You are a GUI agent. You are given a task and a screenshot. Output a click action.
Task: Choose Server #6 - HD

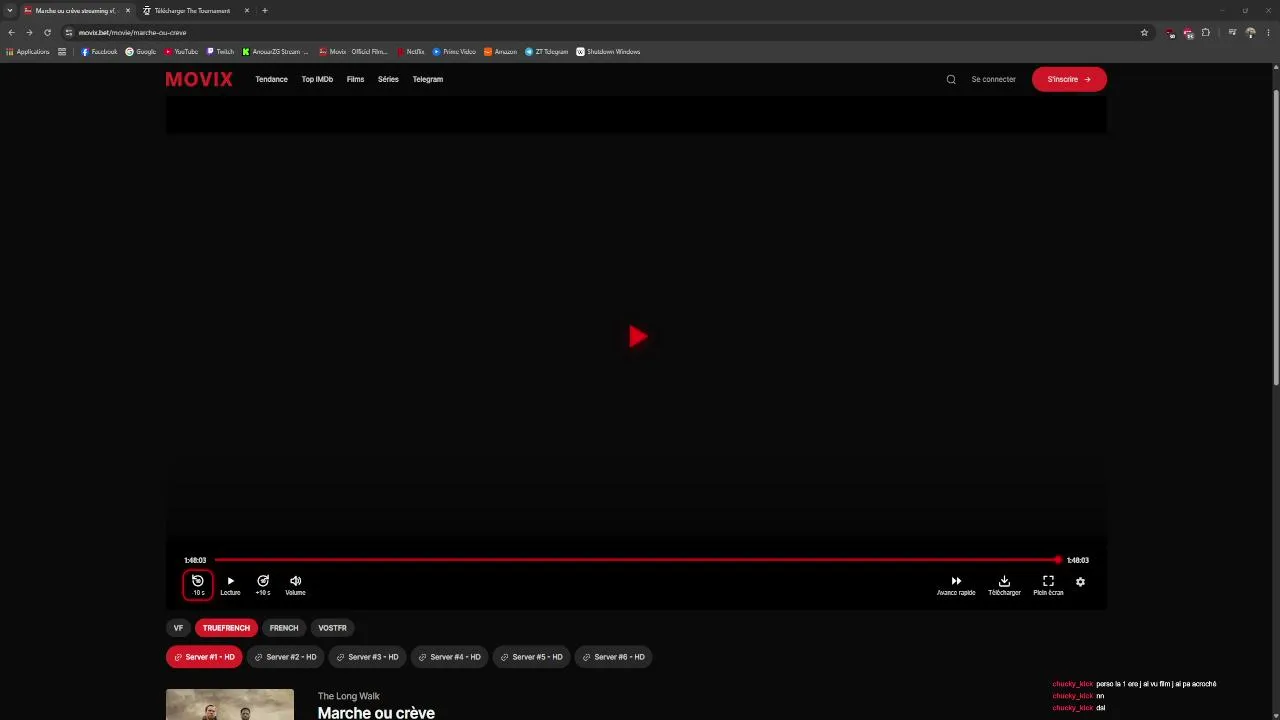pyautogui.click(x=614, y=657)
